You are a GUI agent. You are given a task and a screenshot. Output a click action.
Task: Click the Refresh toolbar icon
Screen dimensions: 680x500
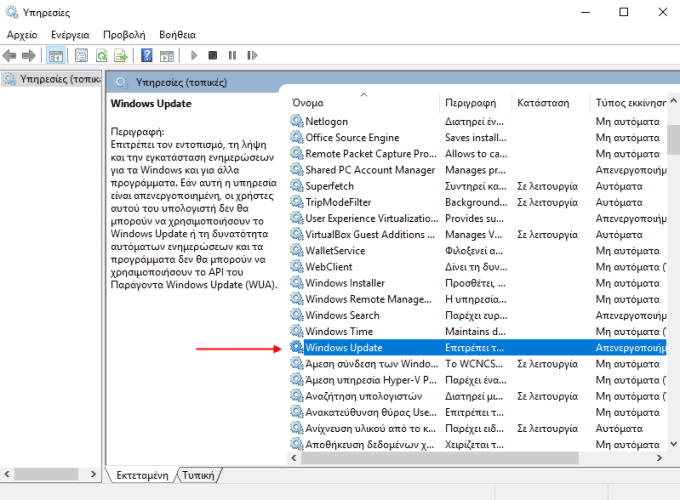tap(101, 56)
